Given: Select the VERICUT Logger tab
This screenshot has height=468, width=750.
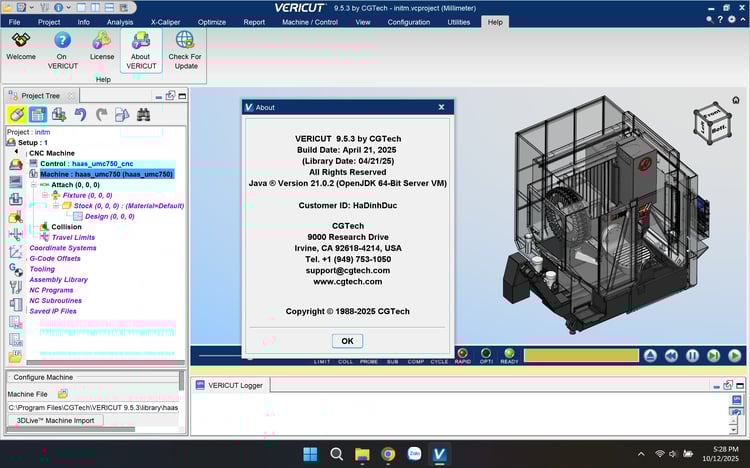Looking at the screenshot, I should (230, 385).
